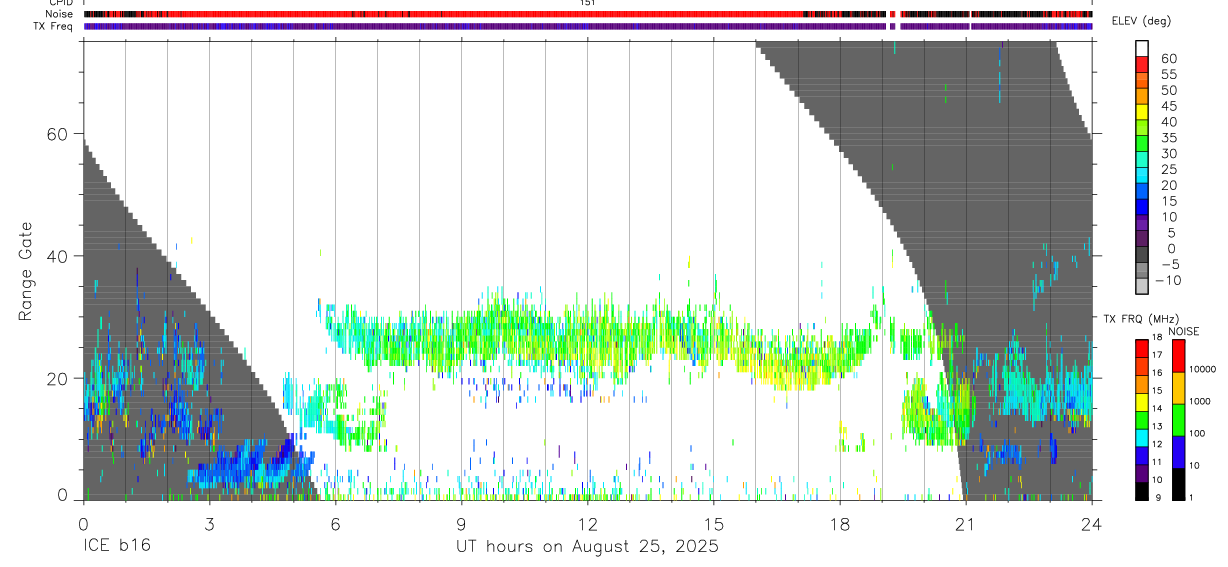The height and width of the screenshot is (567, 1228).
Task: Click the yellow 45-degree swatch in ELEV colorbar
Action: (x=1142, y=114)
